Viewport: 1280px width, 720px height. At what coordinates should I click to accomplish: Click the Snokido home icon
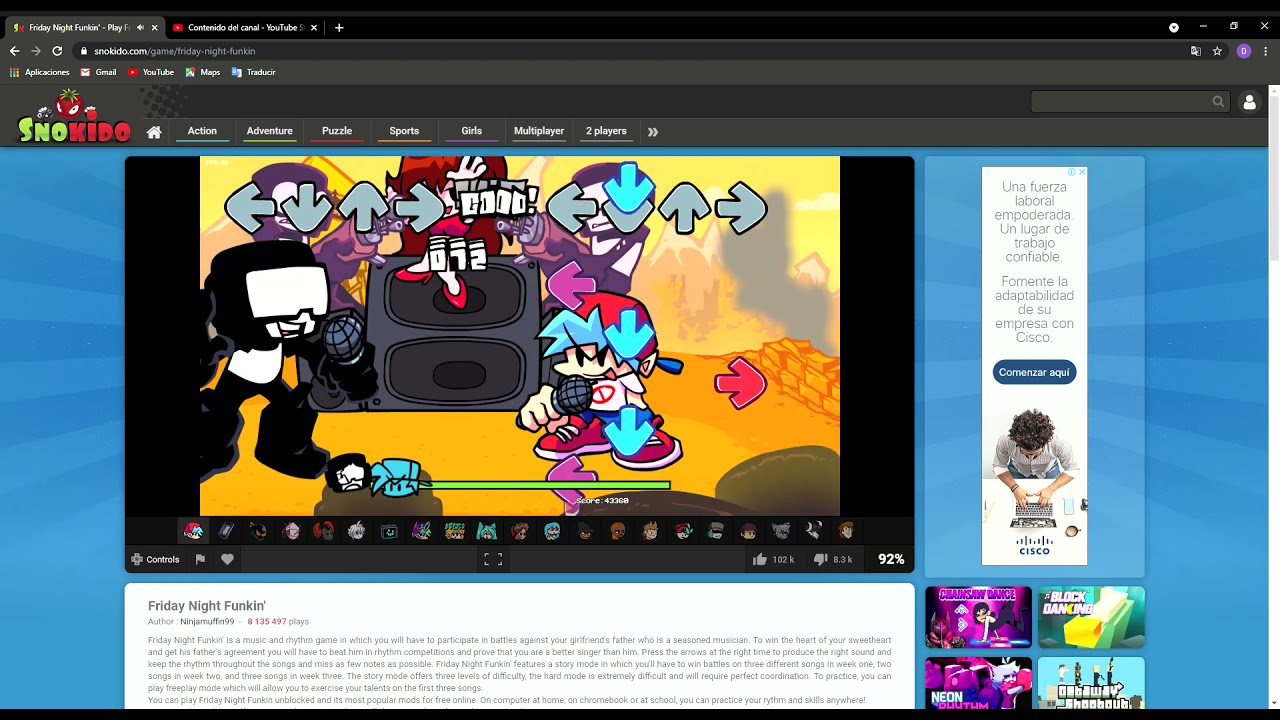pos(154,132)
